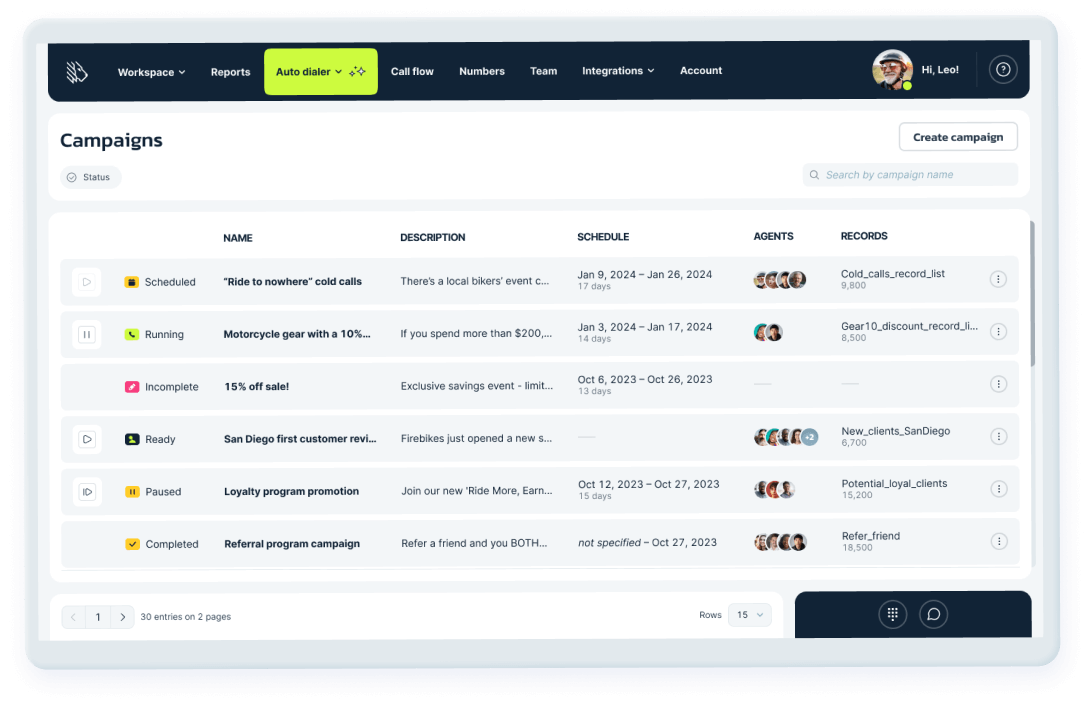Viewport: 1090px width, 706px height.
Task: Start the San Diego first customer campaign
Action: 86,439
